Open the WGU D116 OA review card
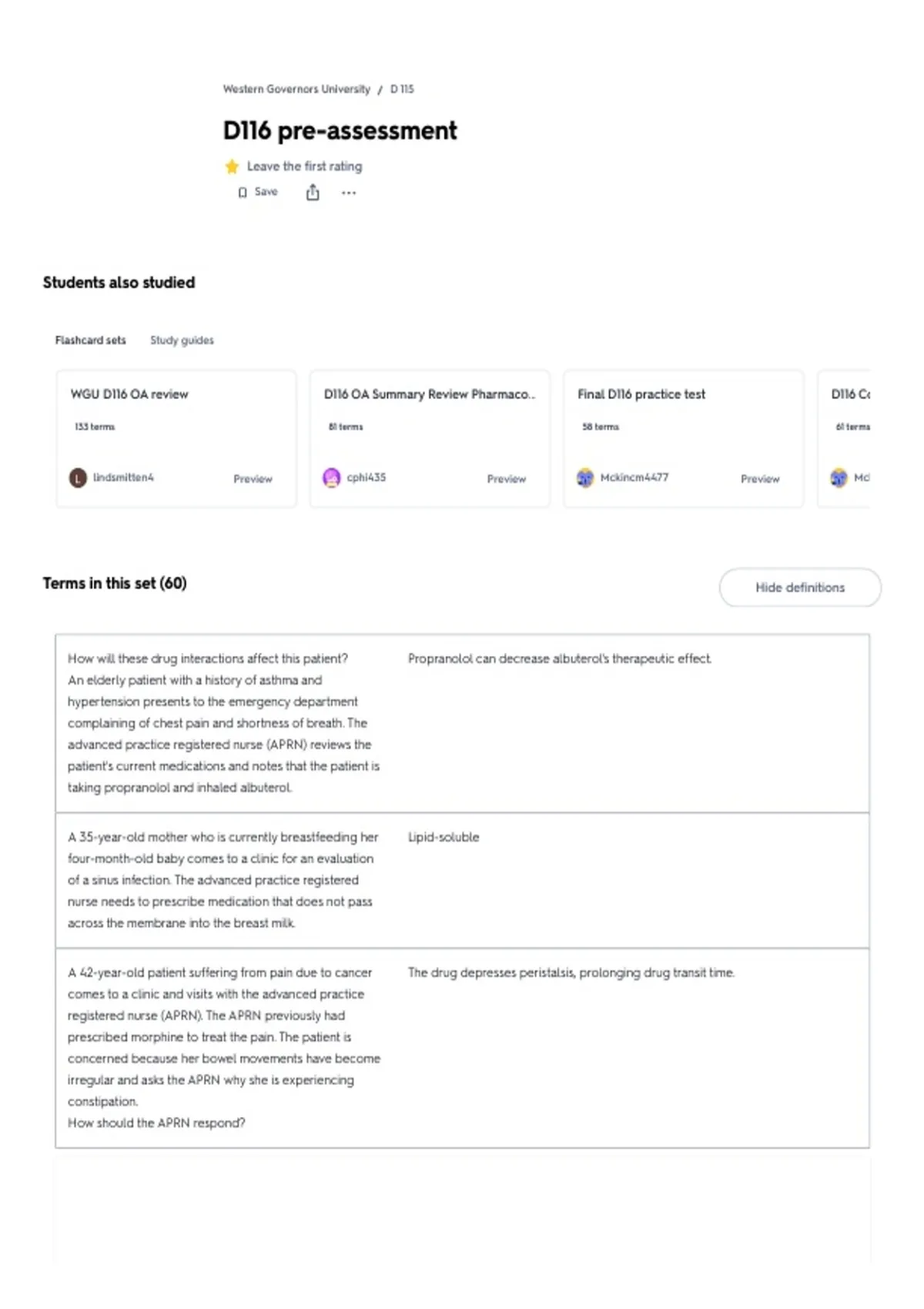 pyautogui.click(x=176, y=439)
